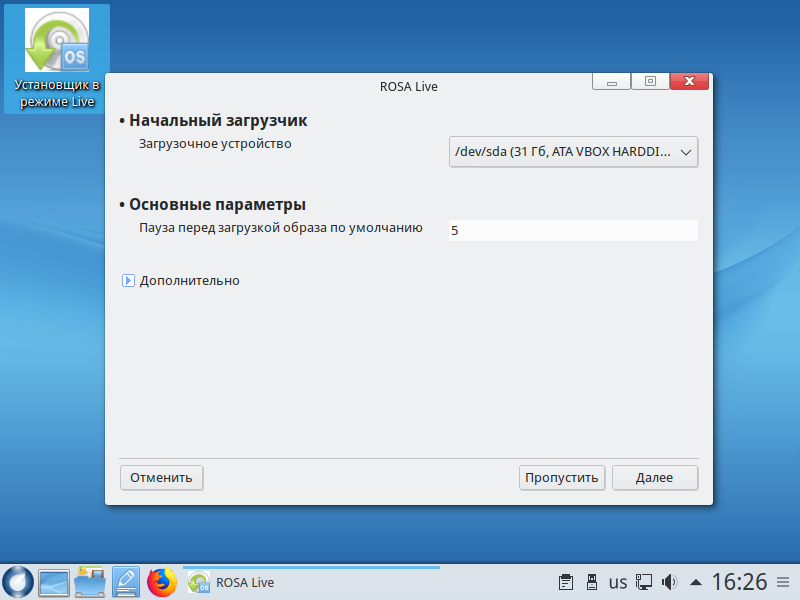Open the volume control tray icon
800x600 pixels.
pos(670,582)
